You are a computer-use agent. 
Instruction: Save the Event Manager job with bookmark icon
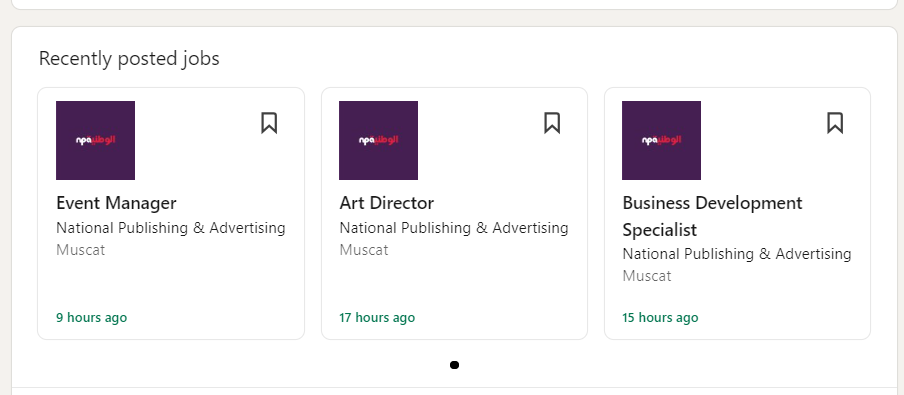pos(269,123)
